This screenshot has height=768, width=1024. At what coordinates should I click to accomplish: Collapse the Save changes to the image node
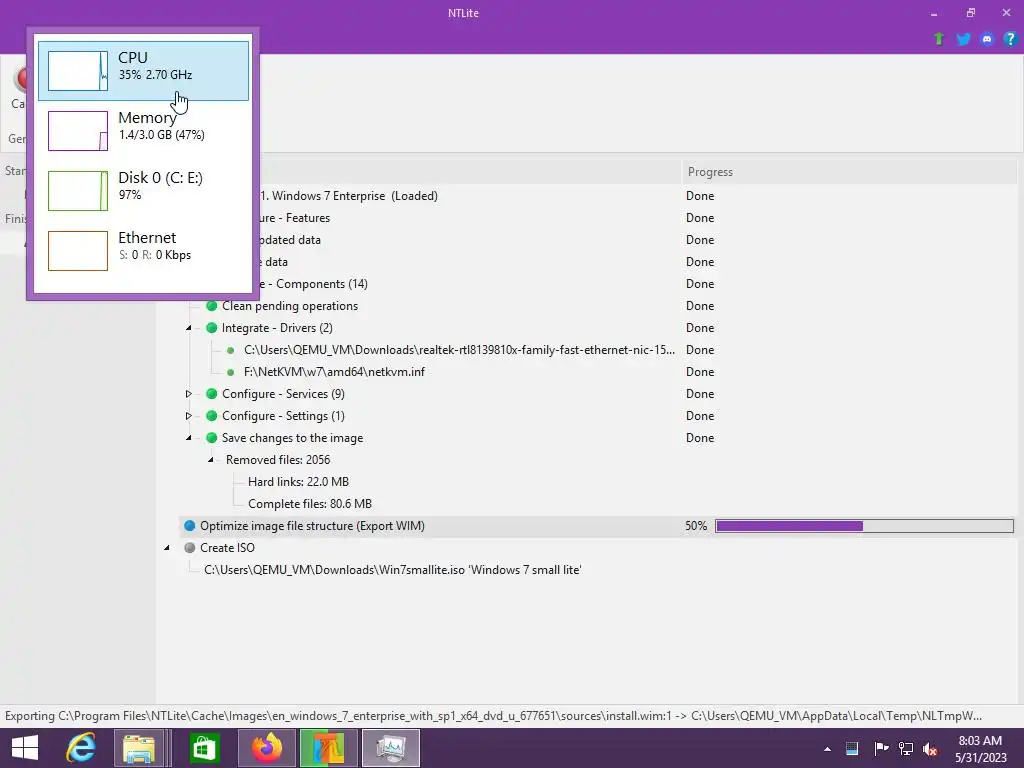tap(189, 438)
